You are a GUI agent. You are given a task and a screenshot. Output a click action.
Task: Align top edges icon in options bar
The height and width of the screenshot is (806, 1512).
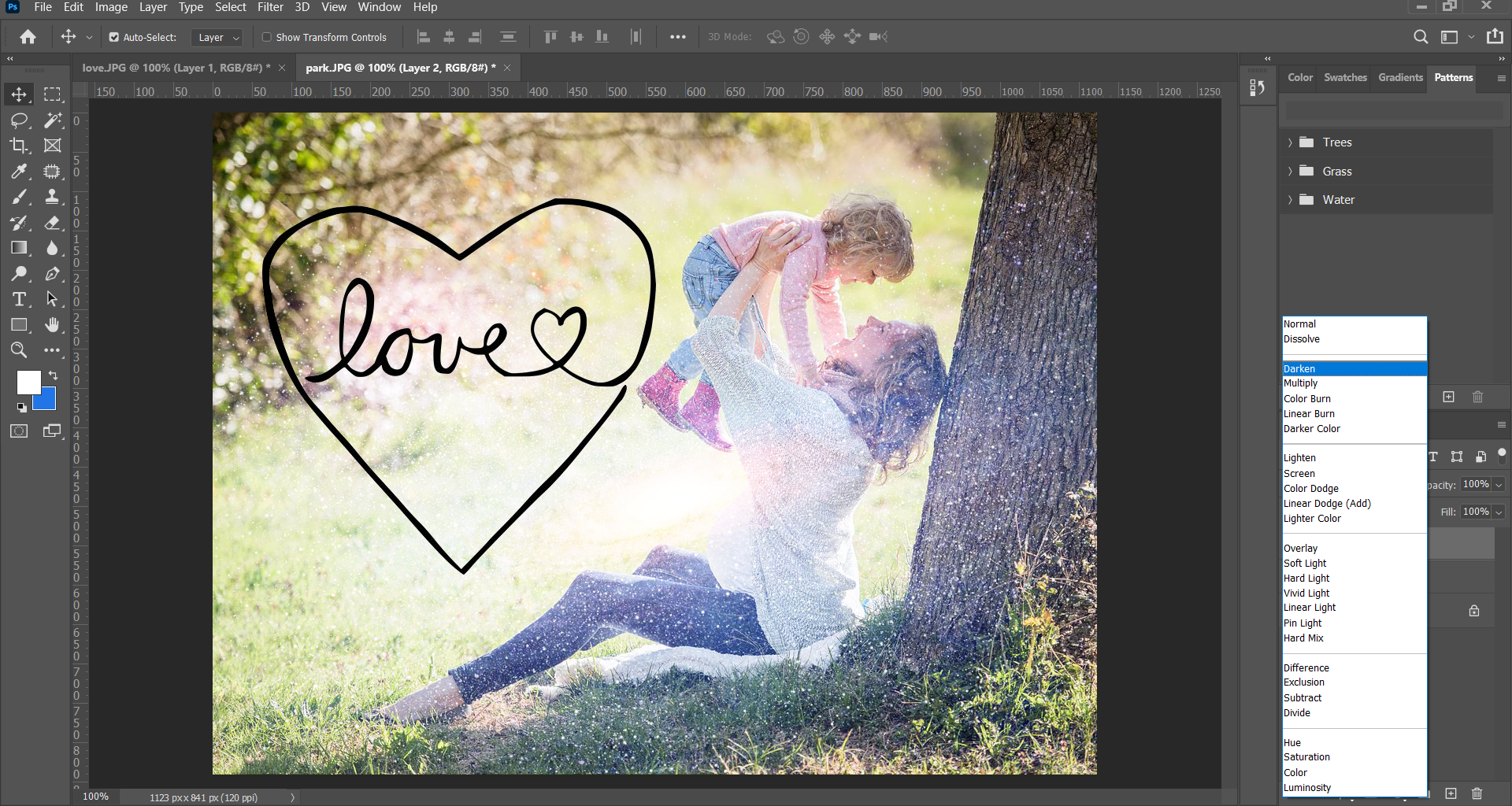coord(550,37)
